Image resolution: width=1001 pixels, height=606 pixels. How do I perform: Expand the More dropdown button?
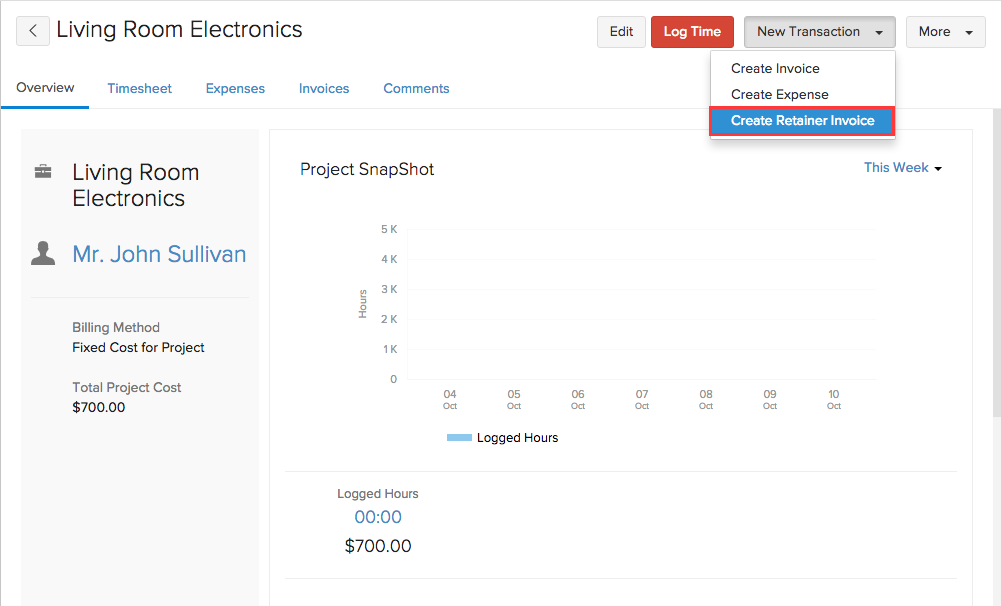pyautogui.click(x=945, y=32)
